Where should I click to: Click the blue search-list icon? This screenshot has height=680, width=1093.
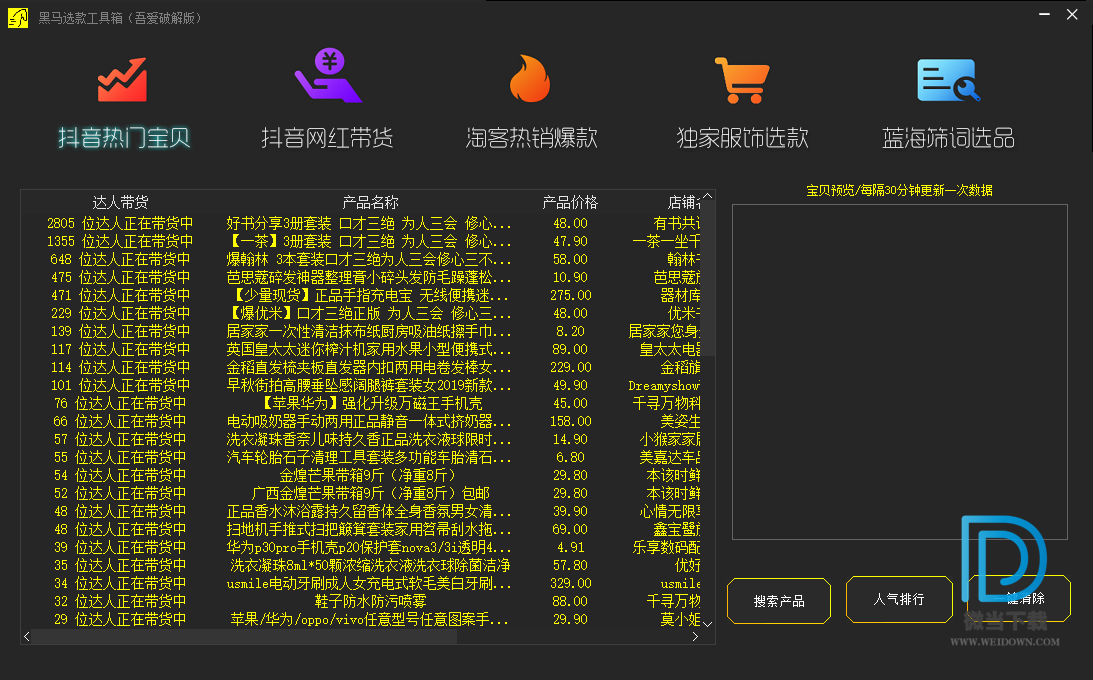tap(948, 80)
